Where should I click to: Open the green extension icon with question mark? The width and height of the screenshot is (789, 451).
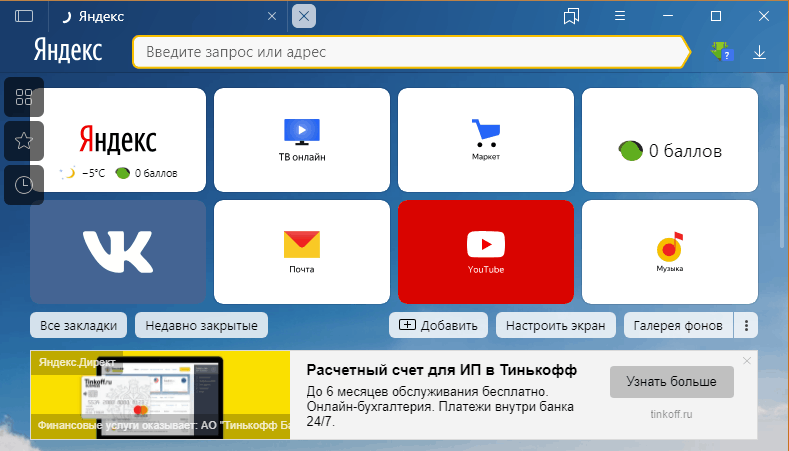pyautogui.click(x=722, y=51)
